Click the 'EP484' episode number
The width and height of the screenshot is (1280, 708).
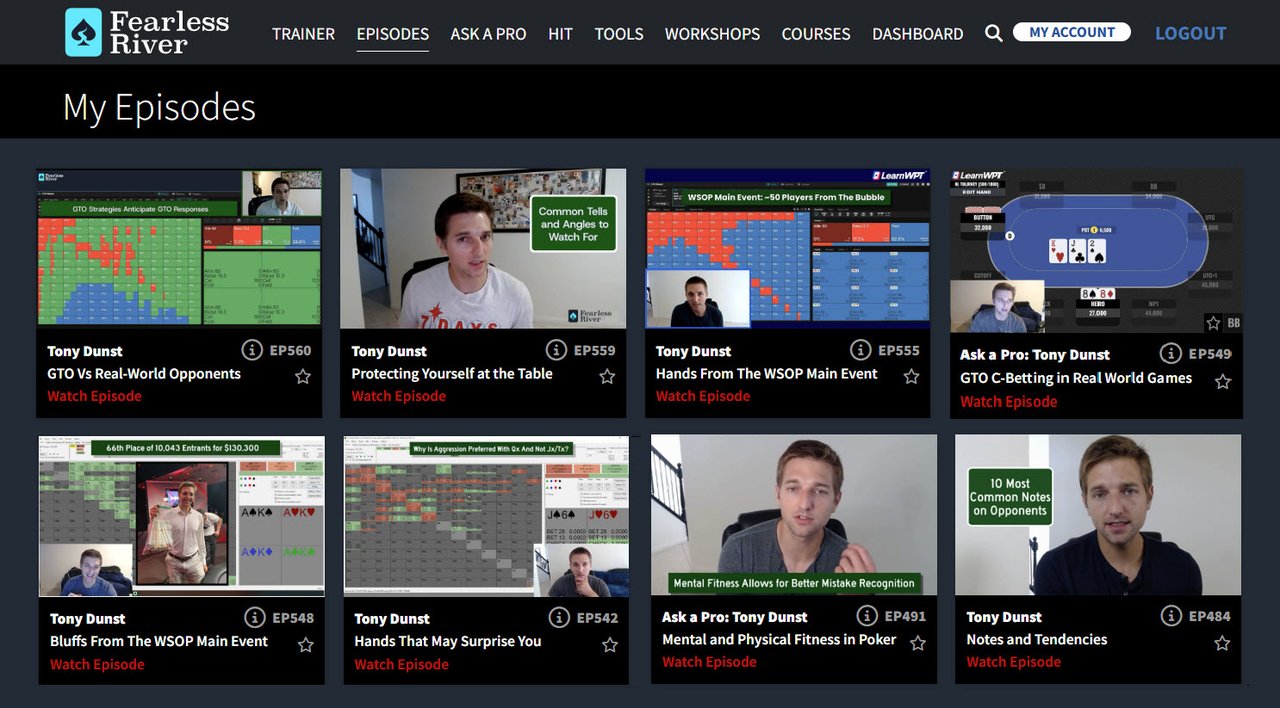click(1210, 616)
